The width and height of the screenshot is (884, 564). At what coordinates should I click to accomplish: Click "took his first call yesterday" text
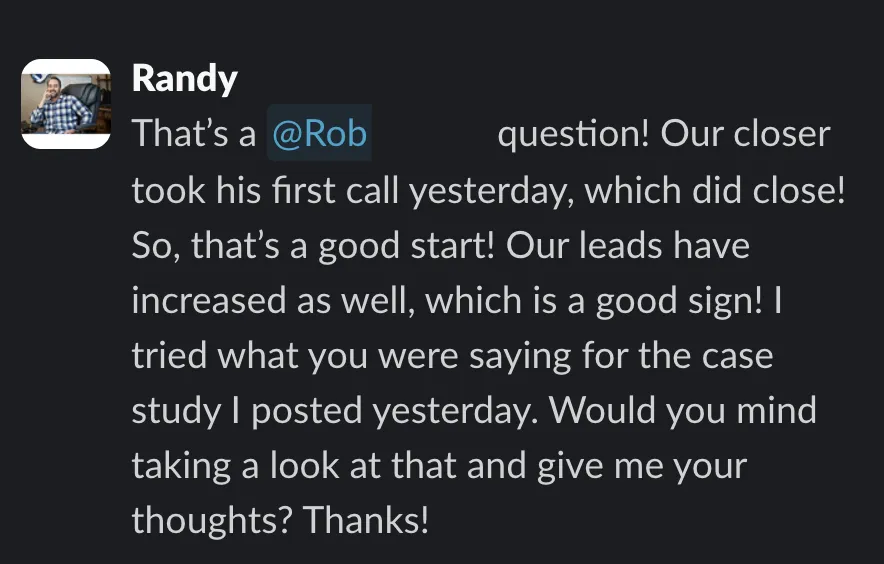tap(352, 190)
